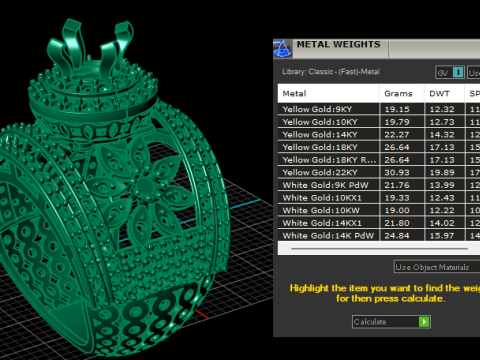Sort by the Metal column header
The image size is (480, 360).
(328, 94)
